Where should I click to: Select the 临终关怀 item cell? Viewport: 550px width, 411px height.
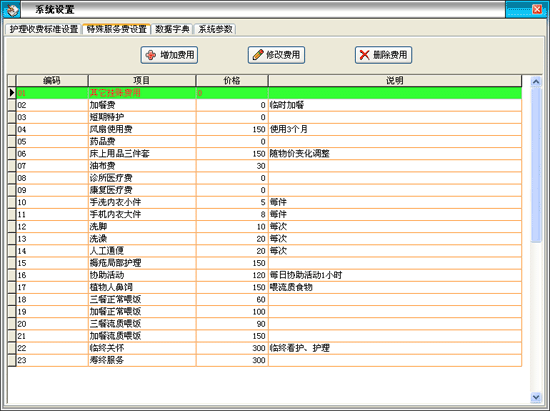[x=142, y=348]
